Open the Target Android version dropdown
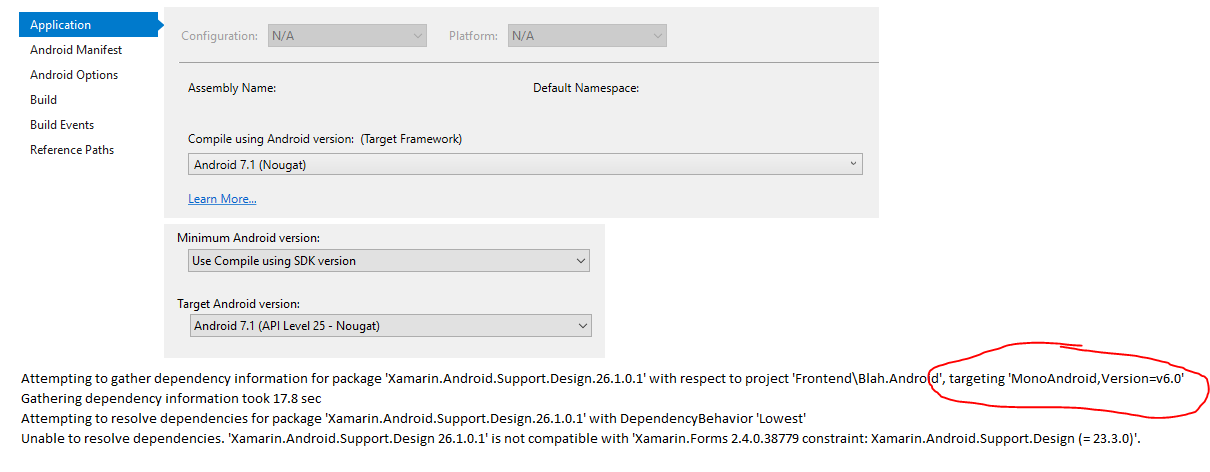 (x=390, y=326)
